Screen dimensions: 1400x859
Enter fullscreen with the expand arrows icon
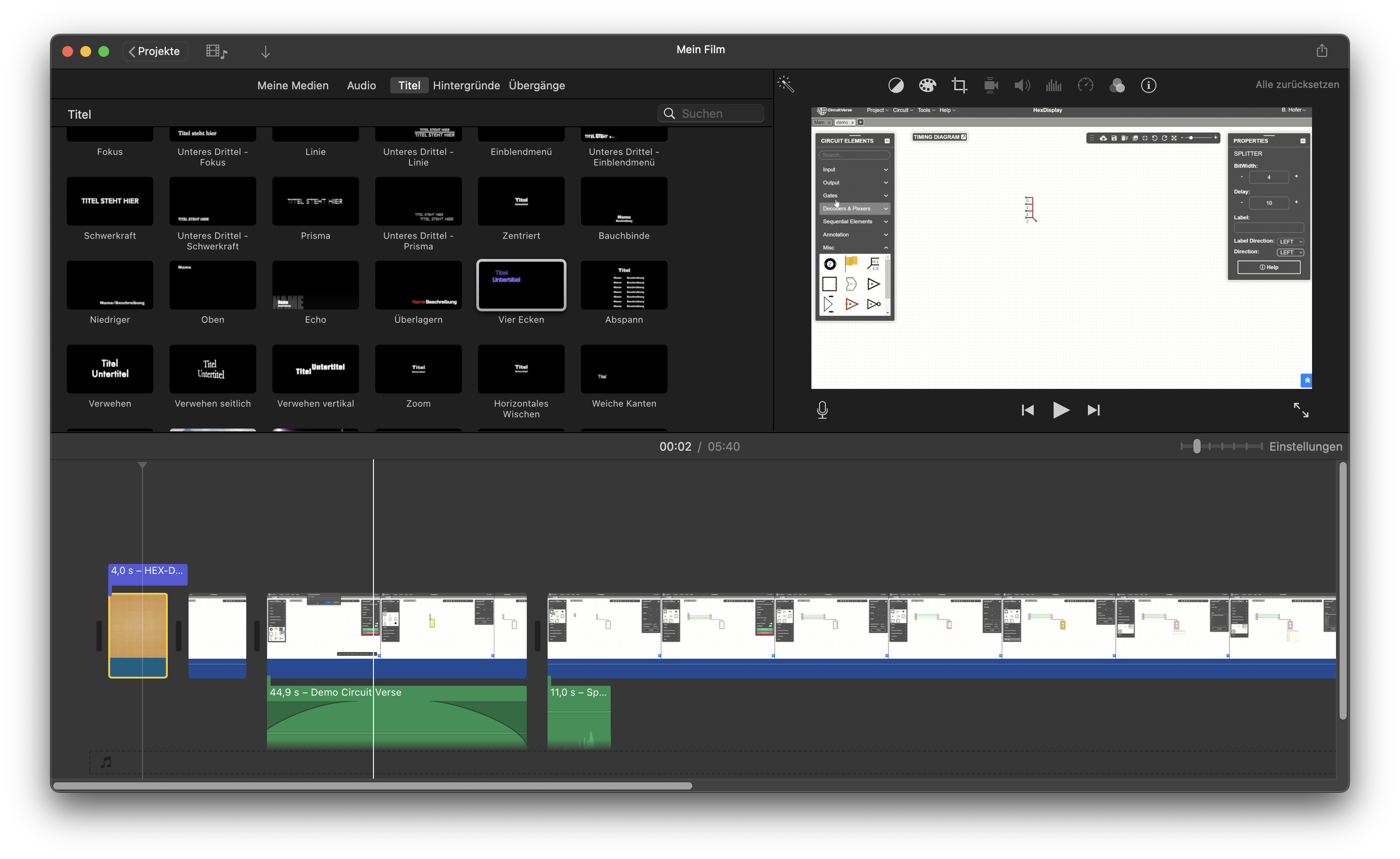click(x=1301, y=410)
